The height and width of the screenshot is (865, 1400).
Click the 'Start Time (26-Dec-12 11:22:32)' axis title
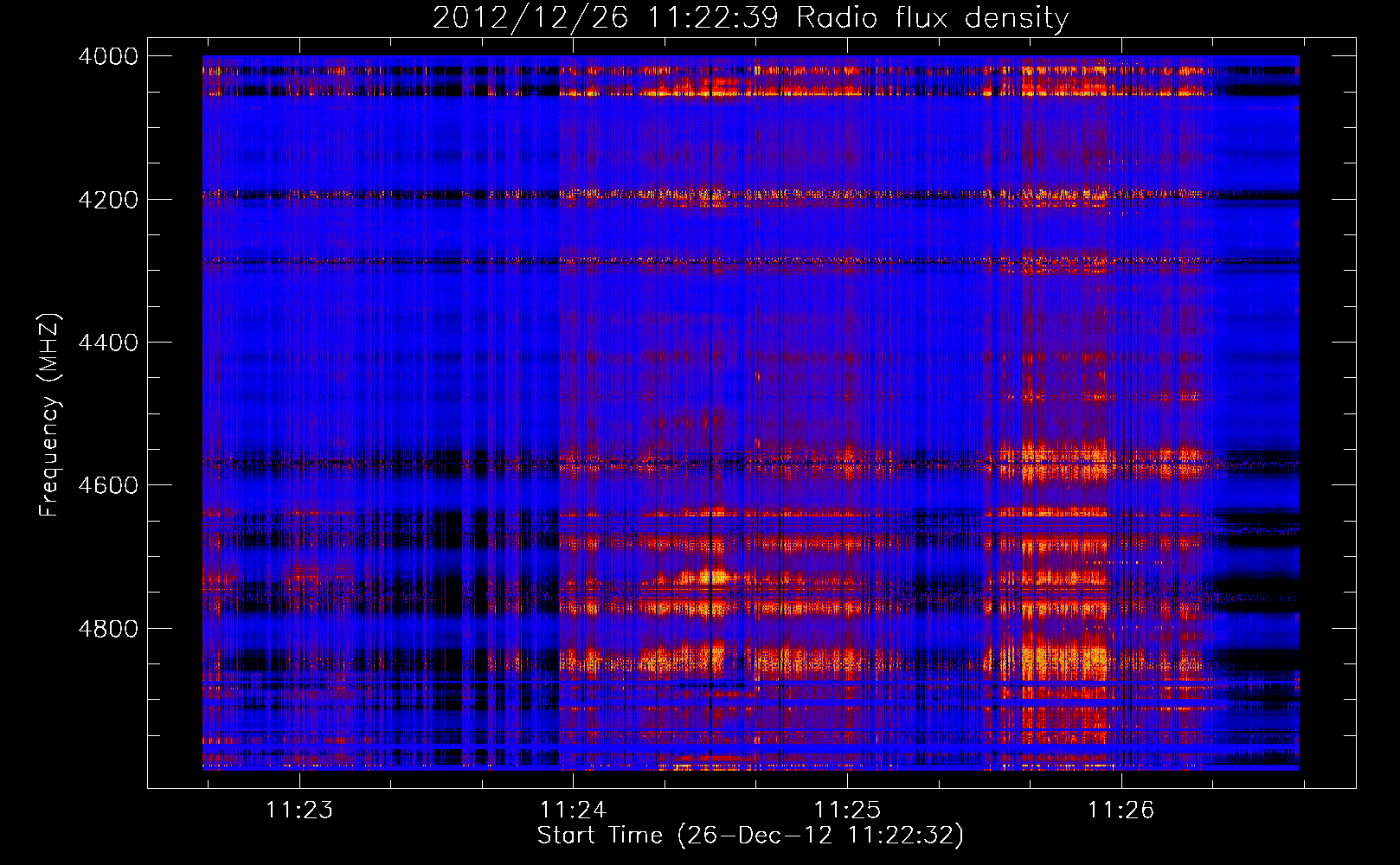750,836
